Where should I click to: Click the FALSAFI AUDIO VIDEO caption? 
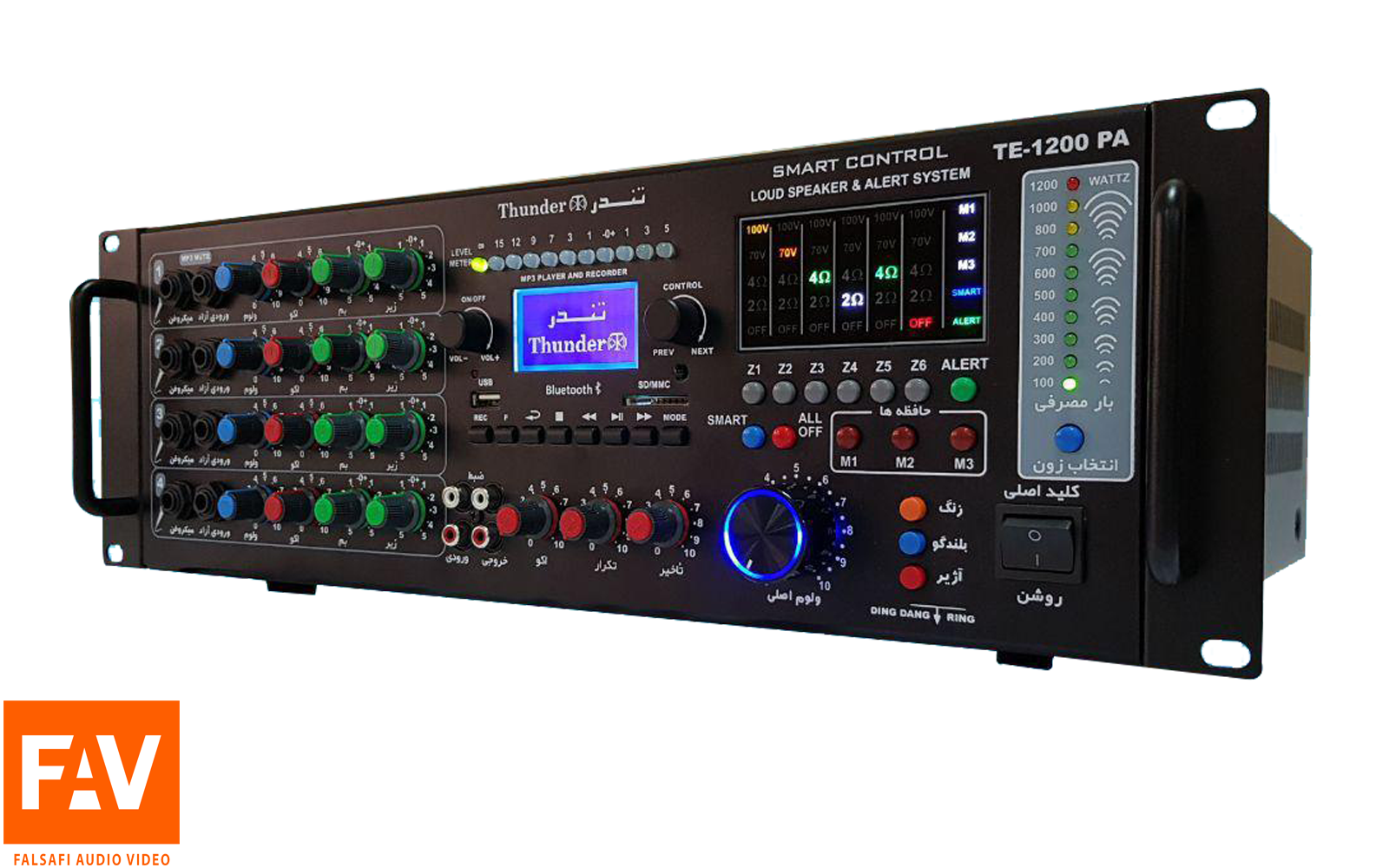(x=92, y=859)
